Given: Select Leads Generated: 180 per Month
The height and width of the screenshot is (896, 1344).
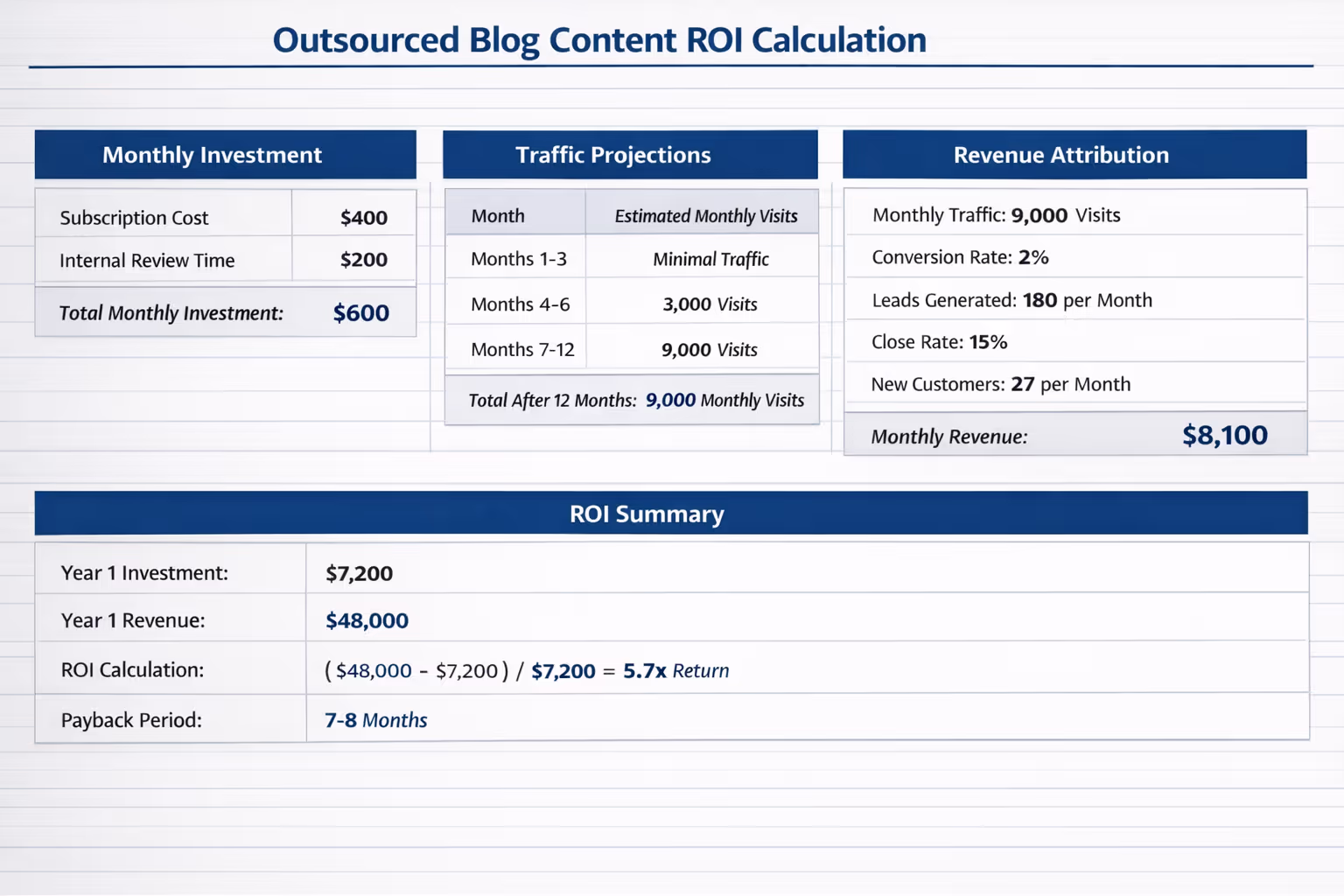Looking at the screenshot, I should (1011, 300).
